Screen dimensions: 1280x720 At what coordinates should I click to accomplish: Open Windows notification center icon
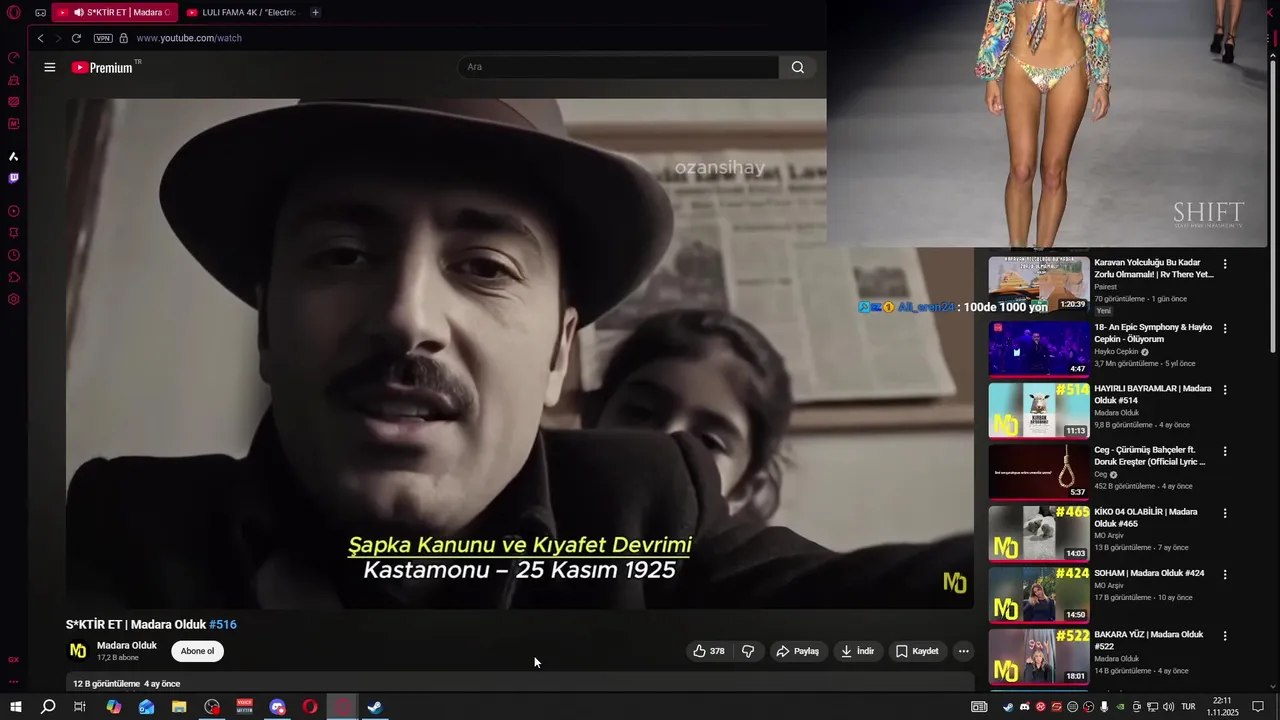coord(1258,707)
